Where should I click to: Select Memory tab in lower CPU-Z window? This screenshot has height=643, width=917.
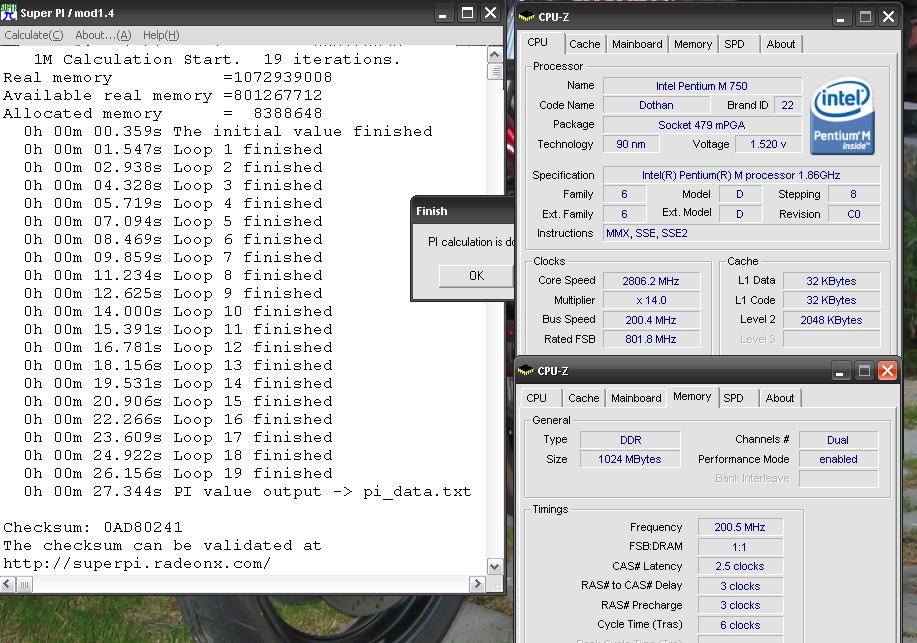click(692, 396)
